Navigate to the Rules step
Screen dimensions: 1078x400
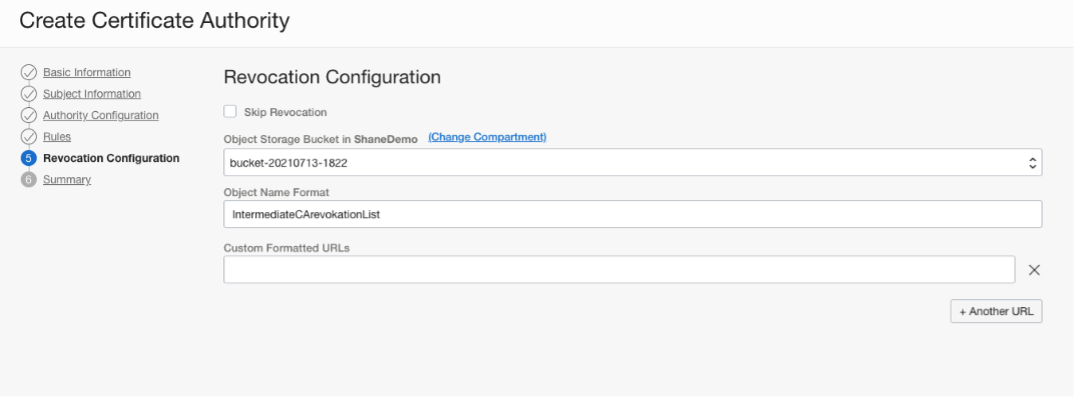click(x=57, y=136)
